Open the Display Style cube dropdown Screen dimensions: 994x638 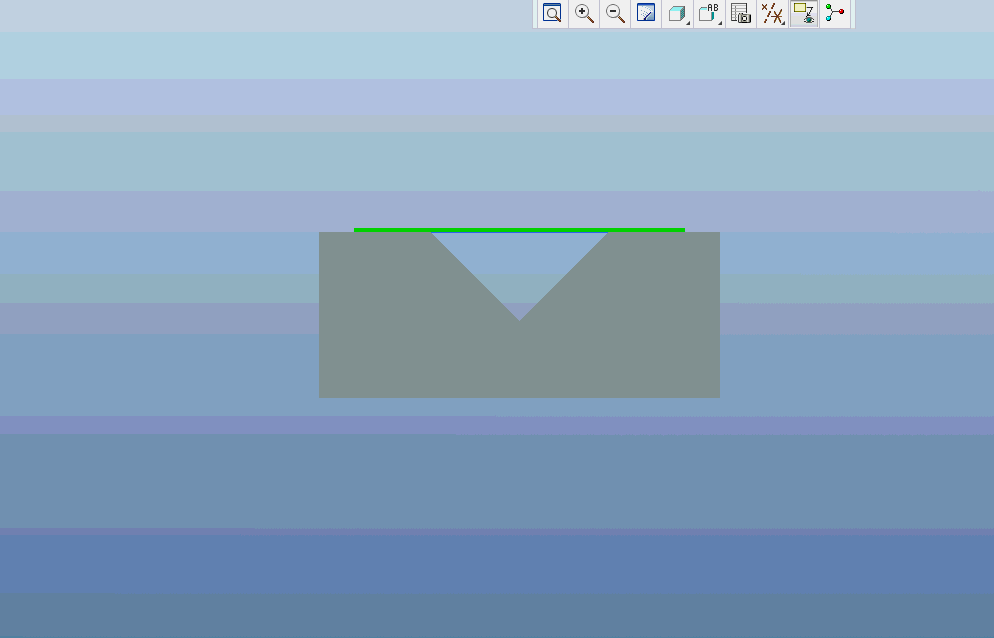point(678,13)
